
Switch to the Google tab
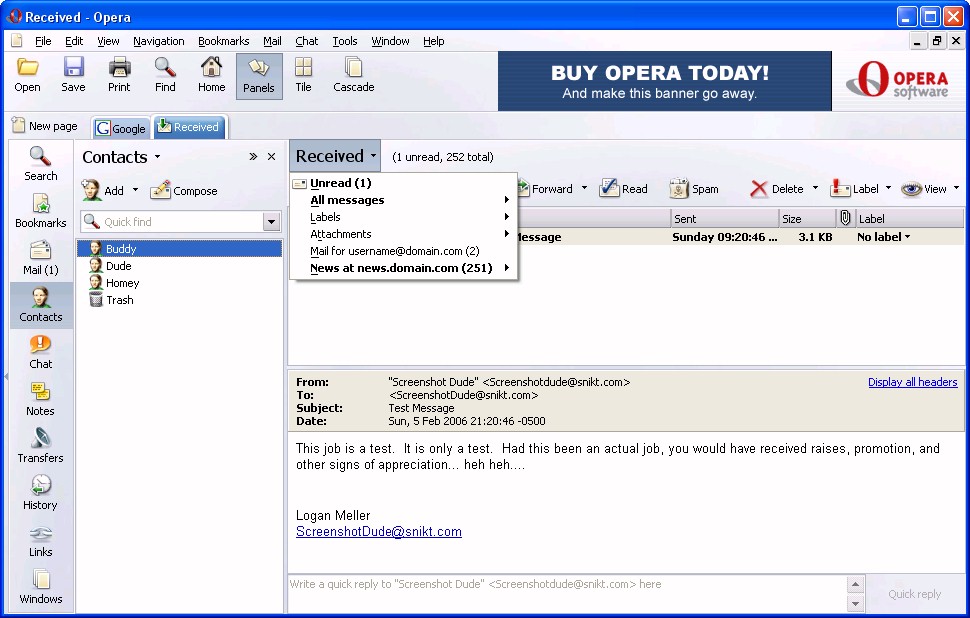121,128
